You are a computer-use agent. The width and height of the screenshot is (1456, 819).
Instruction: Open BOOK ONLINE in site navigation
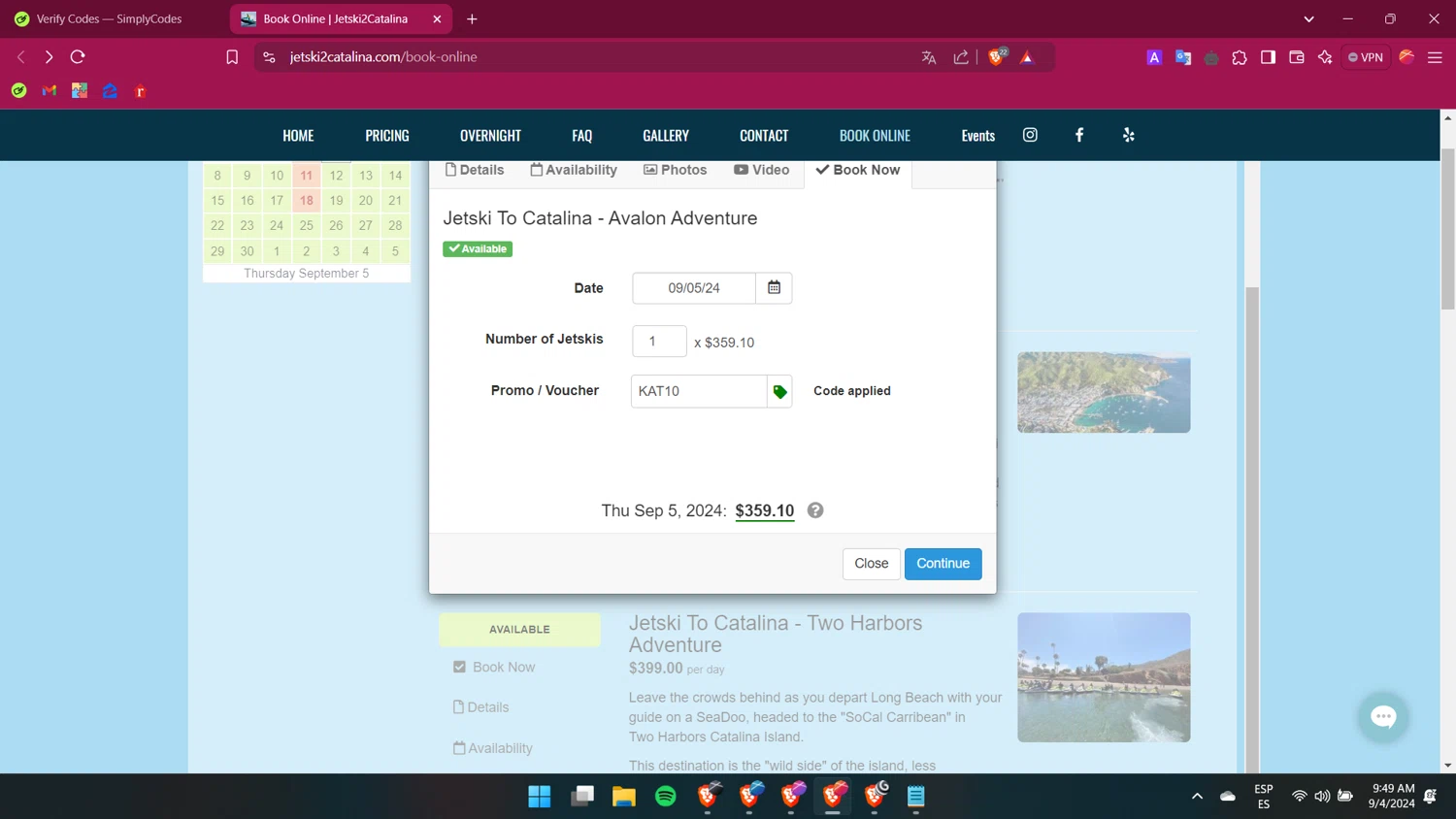point(875,136)
